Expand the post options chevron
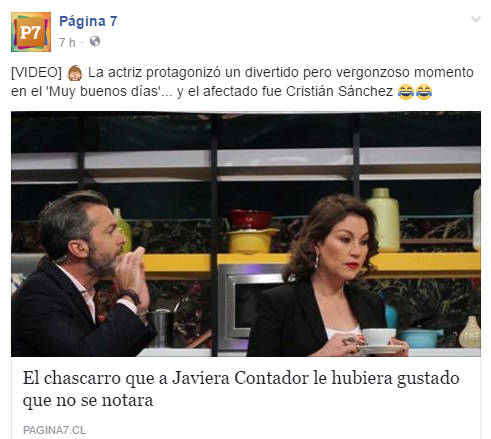 click(x=476, y=19)
